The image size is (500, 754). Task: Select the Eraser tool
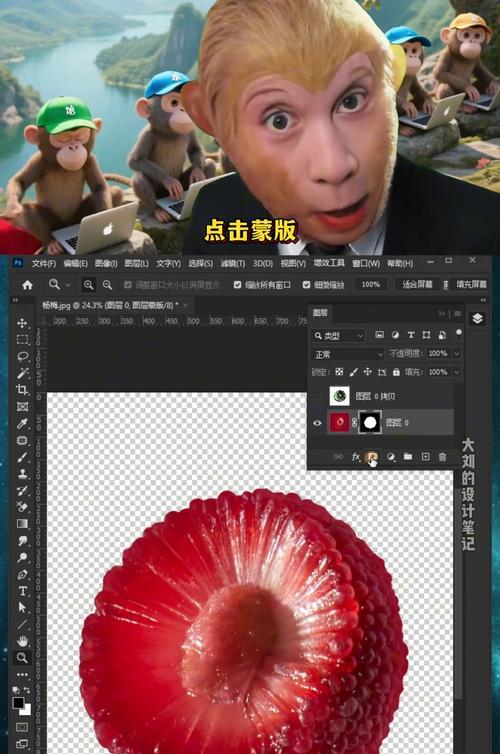pyautogui.click(x=22, y=506)
